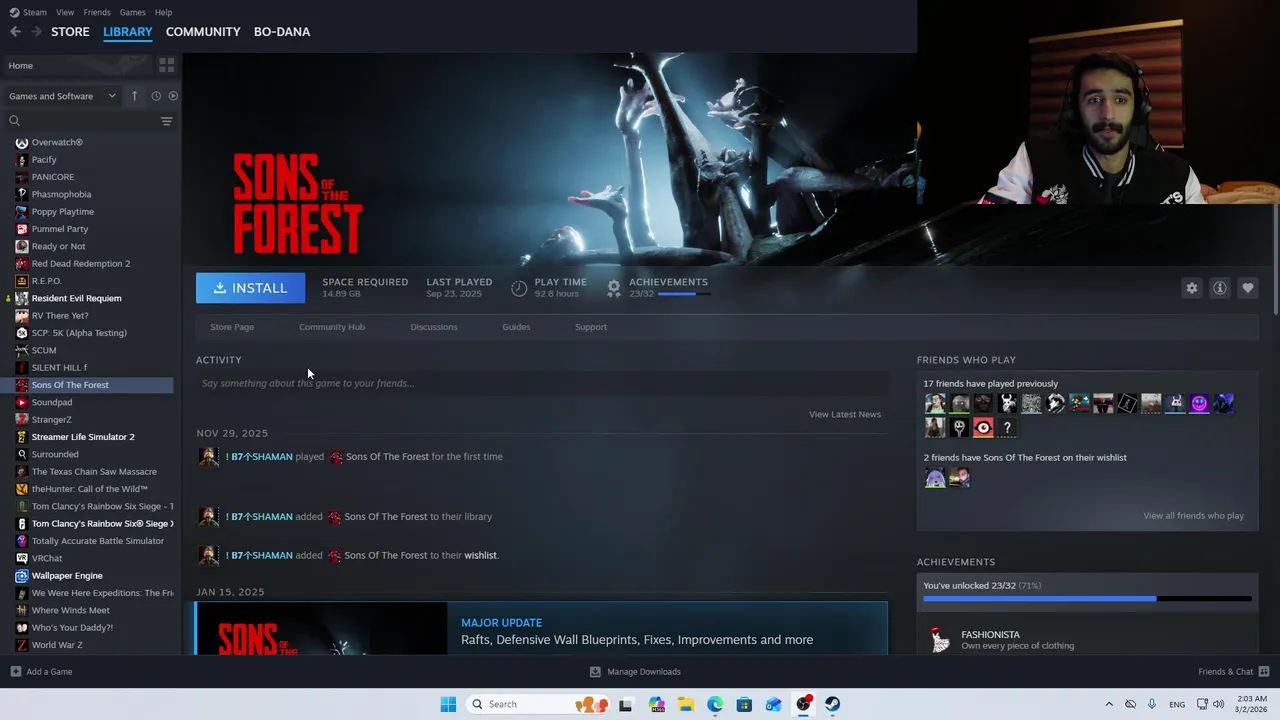The image size is (1280, 720).
Task: Open the Store Page tab
Action: coord(232,327)
